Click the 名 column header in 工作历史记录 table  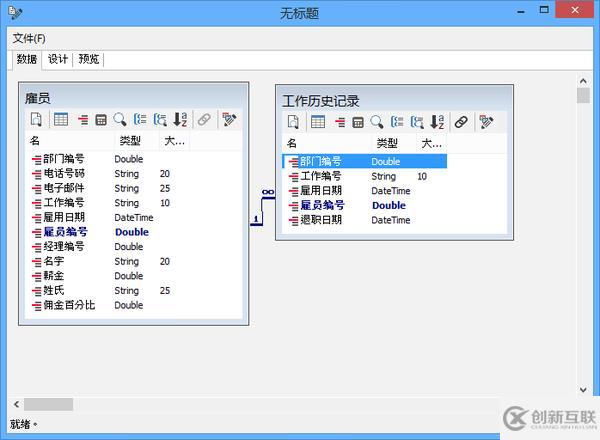(327, 143)
